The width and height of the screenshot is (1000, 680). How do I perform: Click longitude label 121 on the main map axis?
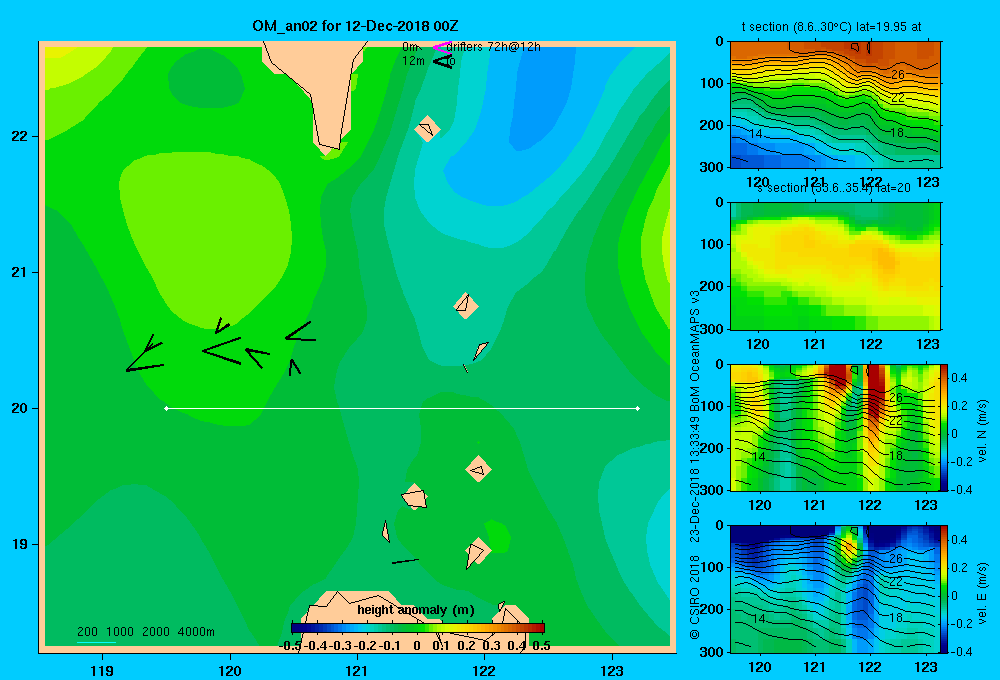357,670
